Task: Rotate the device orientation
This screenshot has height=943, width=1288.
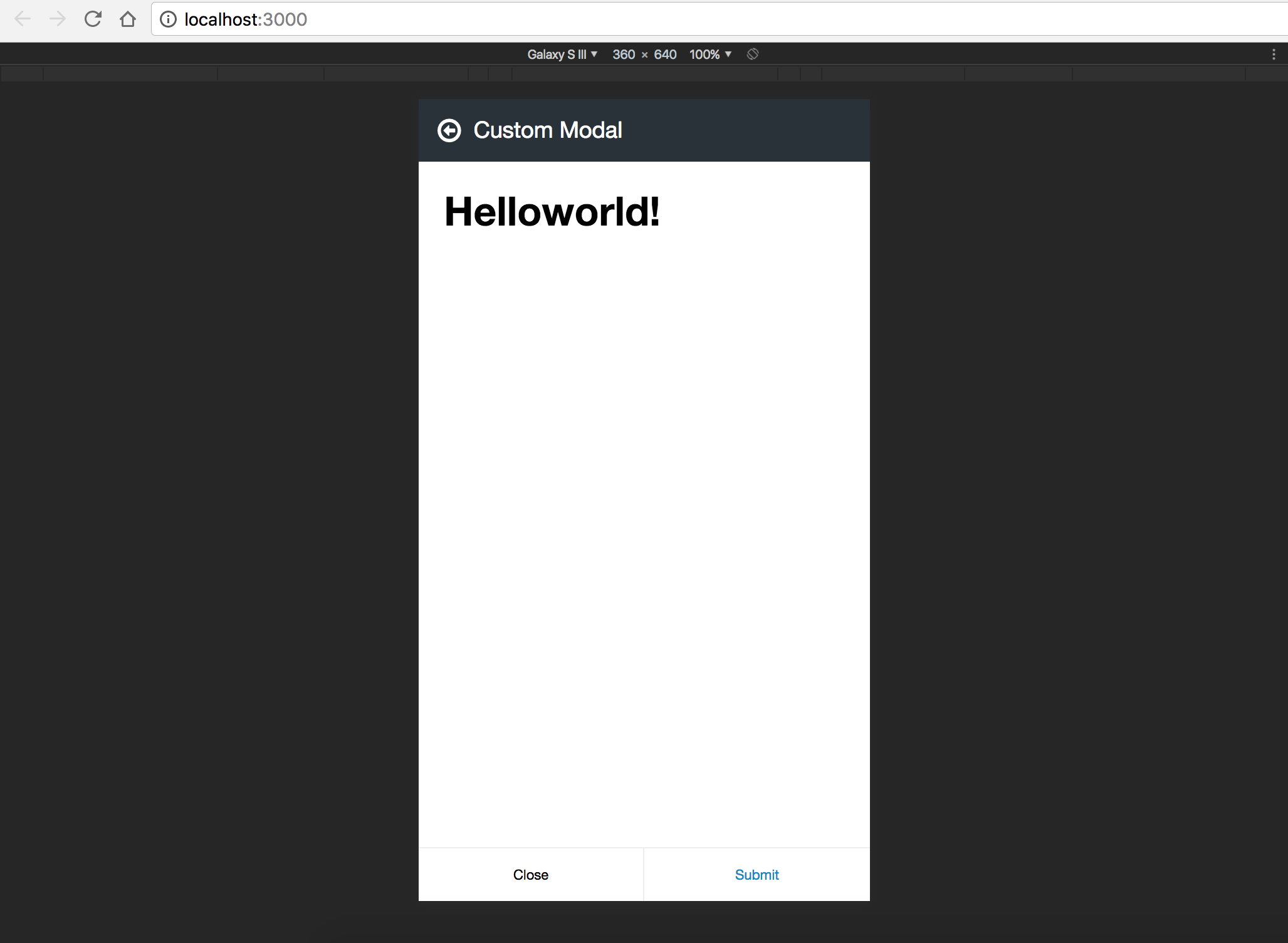Action: pyautogui.click(x=753, y=55)
